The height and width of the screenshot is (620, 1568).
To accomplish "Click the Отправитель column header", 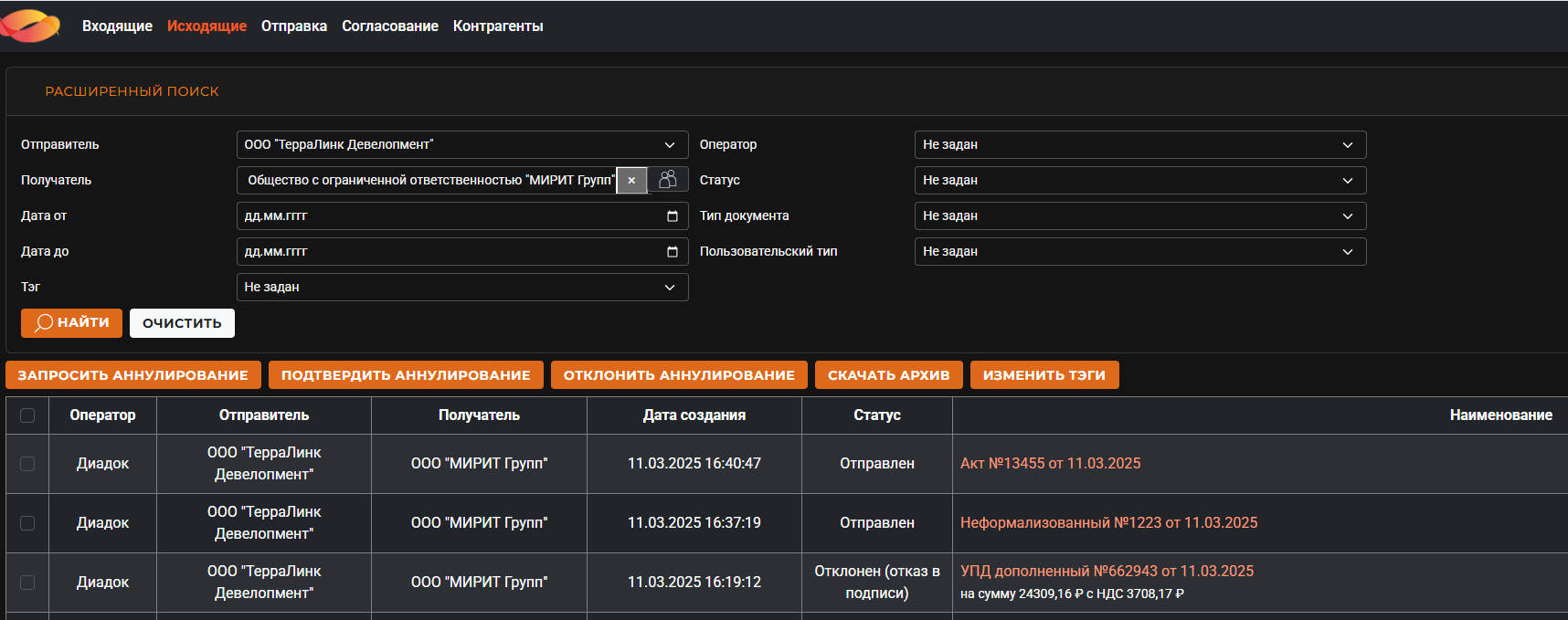I will pyautogui.click(x=264, y=415).
